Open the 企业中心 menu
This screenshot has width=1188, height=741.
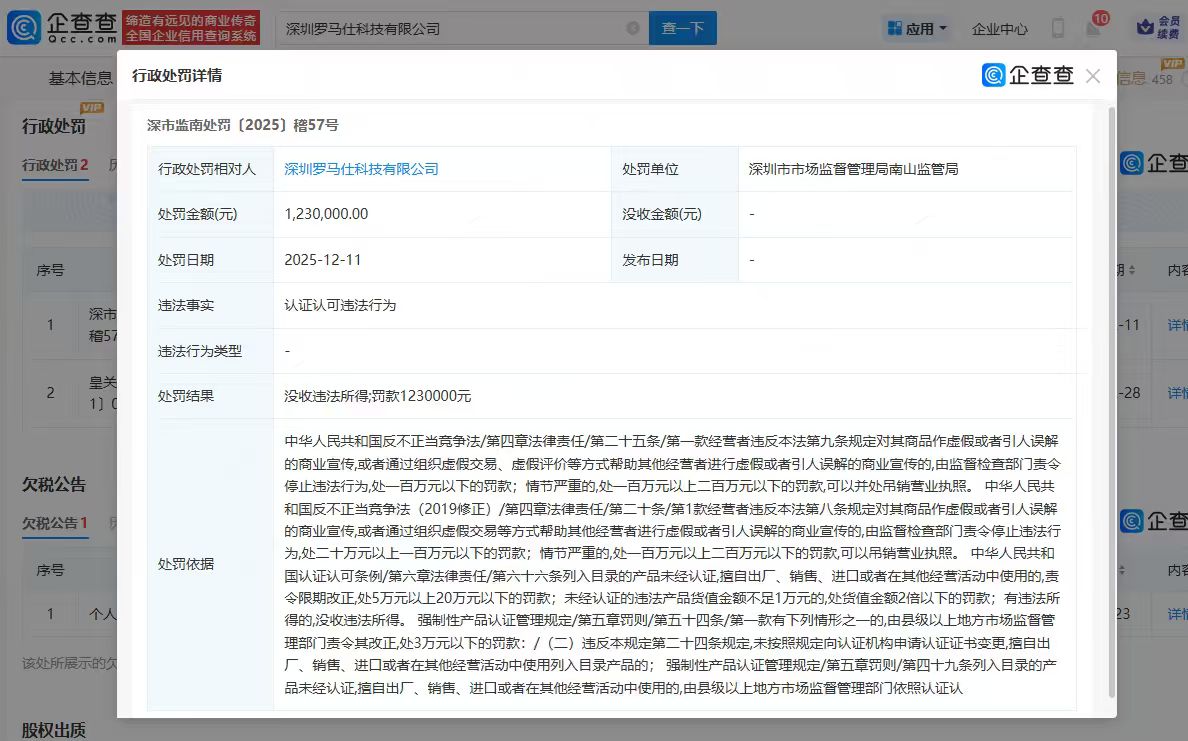(x=1000, y=29)
